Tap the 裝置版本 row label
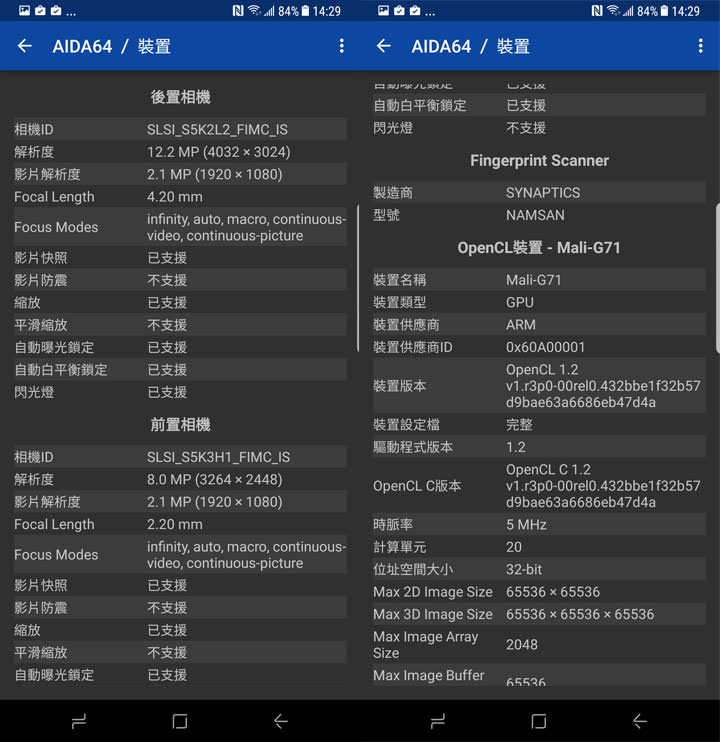The width and height of the screenshot is (720, 742). click(400, 386)
